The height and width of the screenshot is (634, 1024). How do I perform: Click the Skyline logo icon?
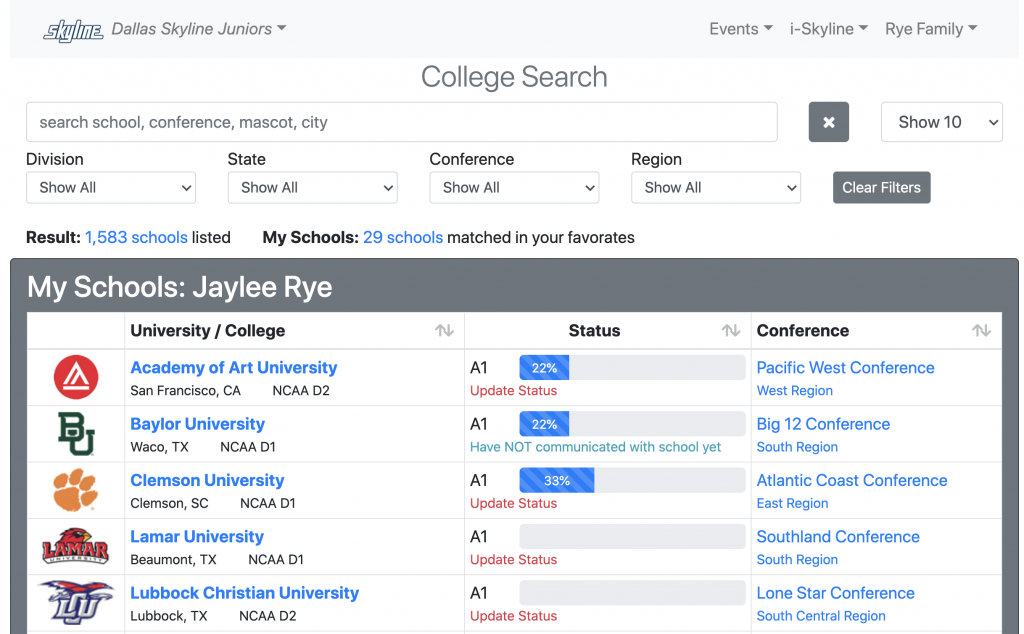pos(73,30)
